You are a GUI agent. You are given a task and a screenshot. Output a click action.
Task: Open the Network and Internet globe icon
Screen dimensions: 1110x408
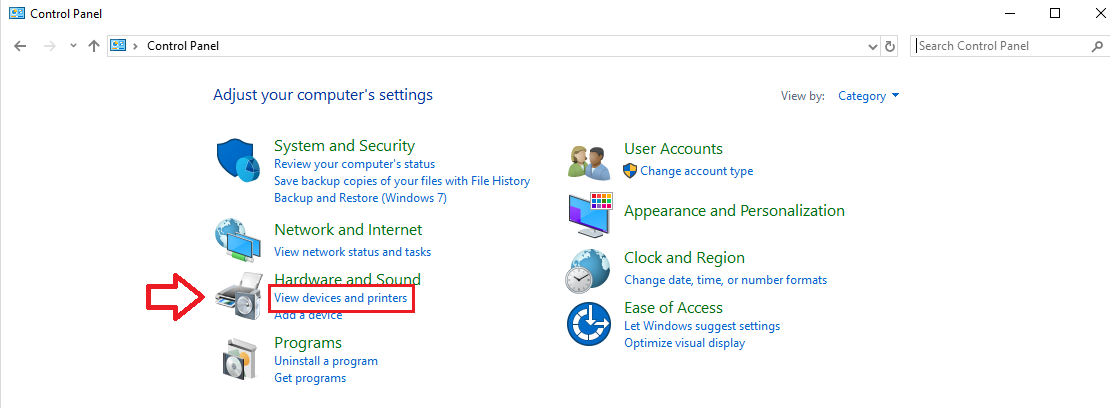[x=238, y=241]
